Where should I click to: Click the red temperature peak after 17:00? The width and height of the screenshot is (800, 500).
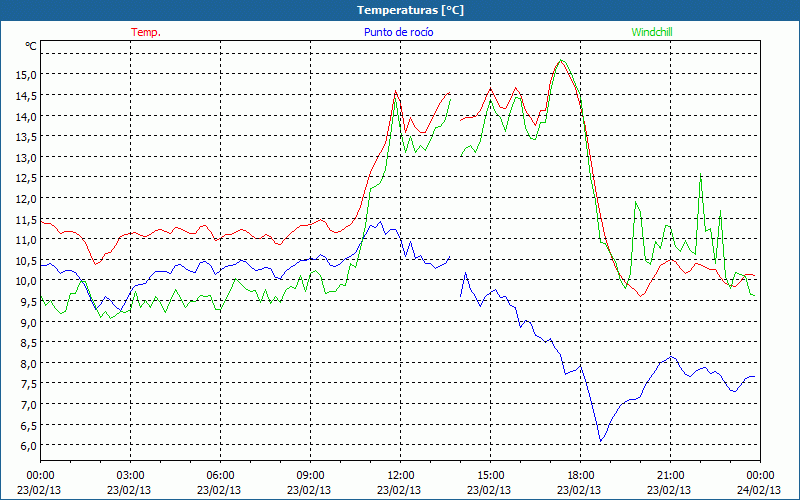[560, 60]
